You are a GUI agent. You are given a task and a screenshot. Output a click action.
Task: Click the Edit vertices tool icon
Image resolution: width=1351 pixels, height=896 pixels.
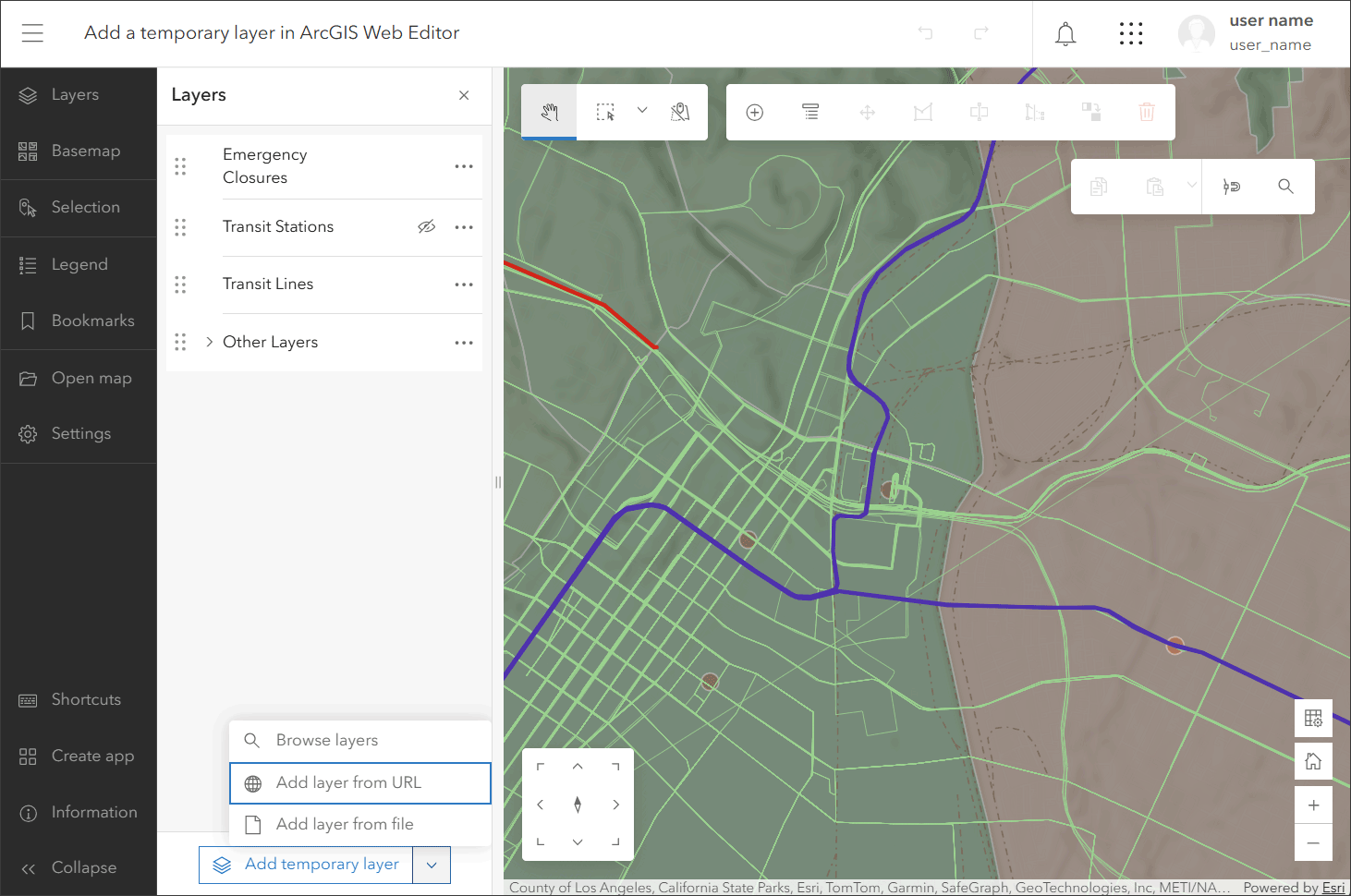pyautogui.click(x=923, y=113)
